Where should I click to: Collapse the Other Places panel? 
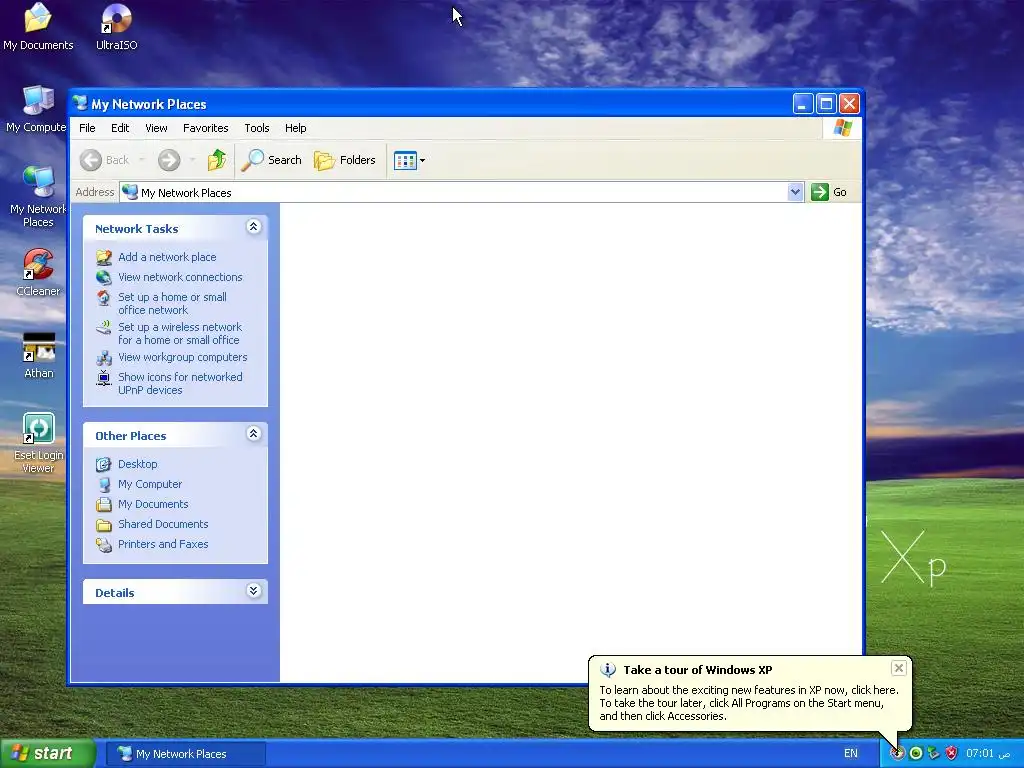point(253,434)
